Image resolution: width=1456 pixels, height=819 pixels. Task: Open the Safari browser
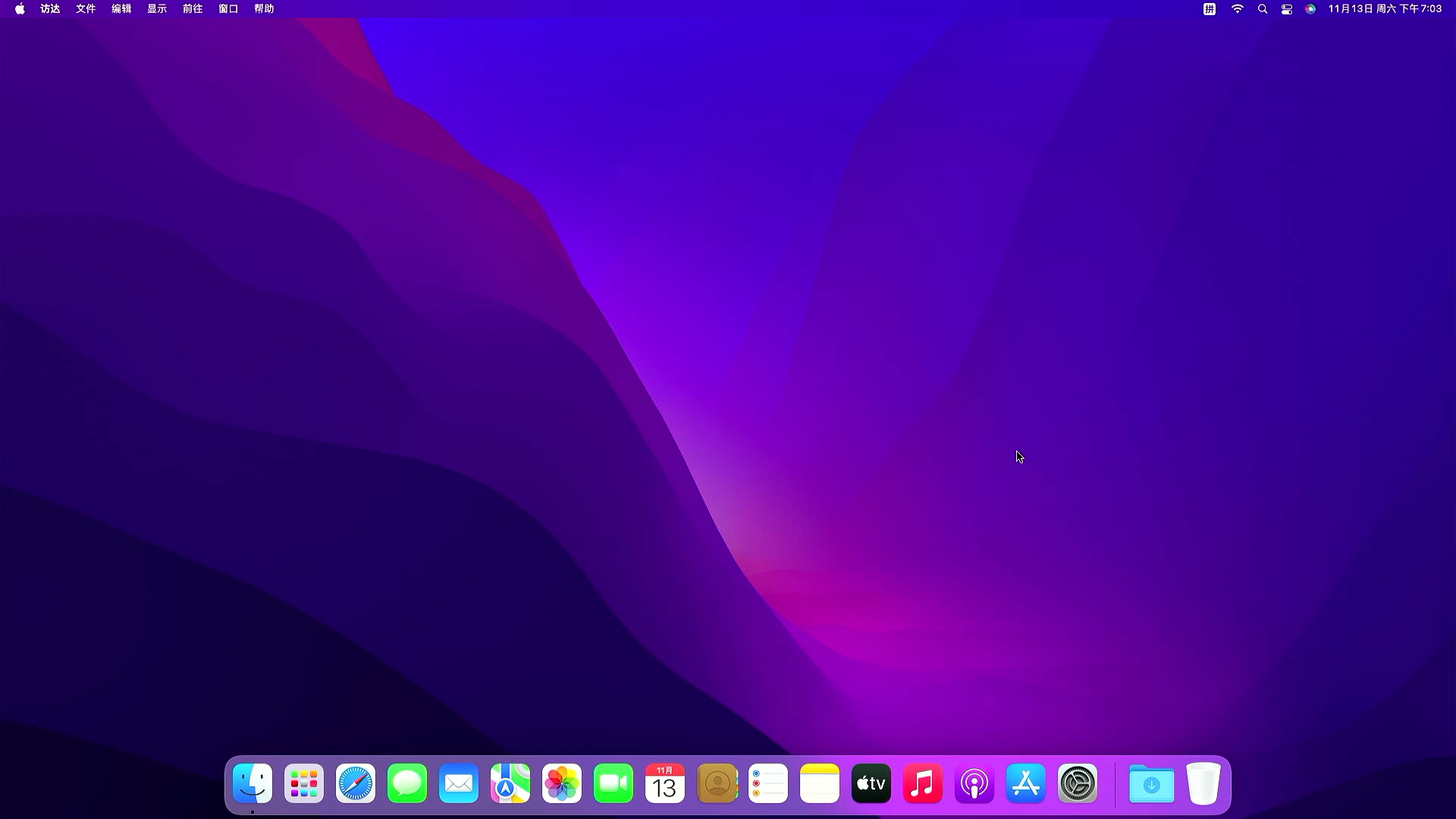click(x=356, y=783)
